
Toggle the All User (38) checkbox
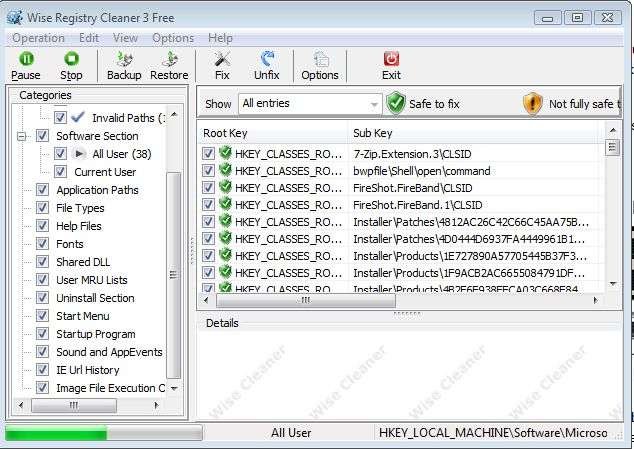coord(60,154)
